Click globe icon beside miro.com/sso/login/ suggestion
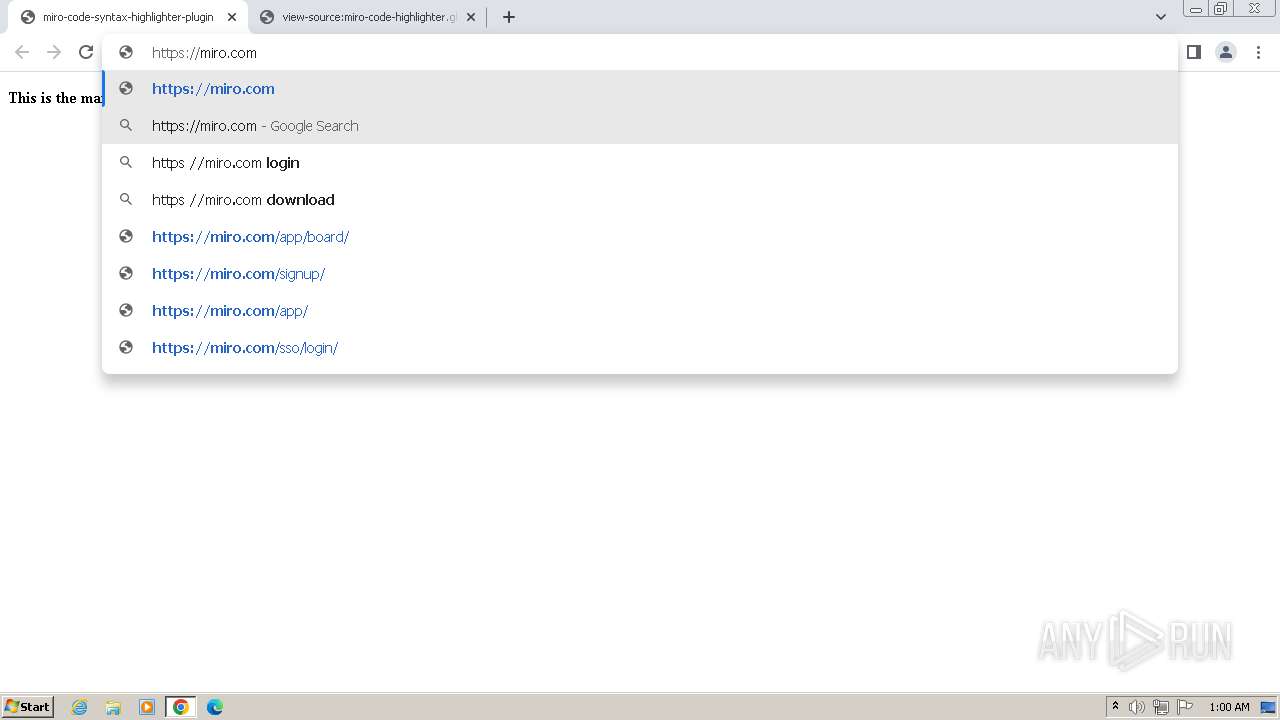 [x=126, y=347]
